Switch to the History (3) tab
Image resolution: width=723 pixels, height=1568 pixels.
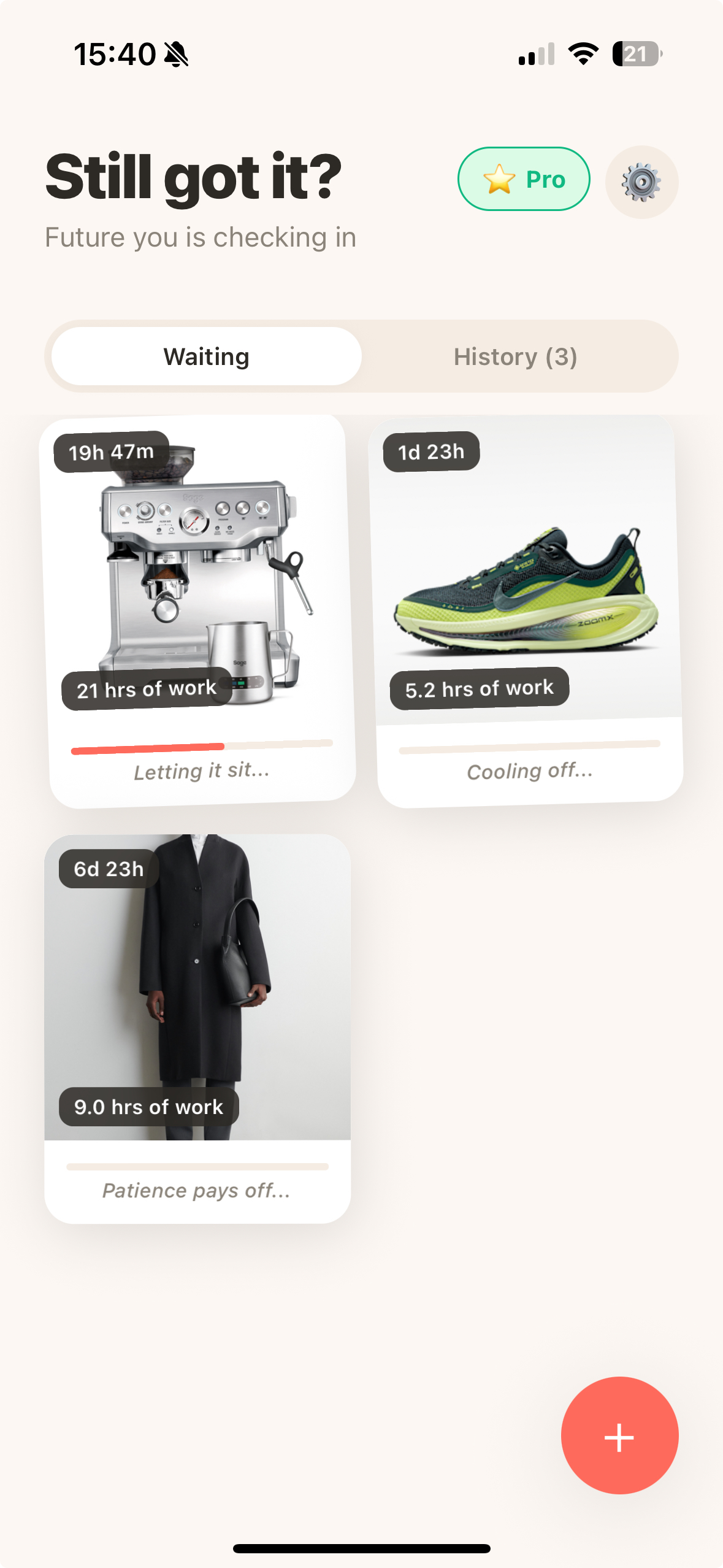(x=516, y=356)
